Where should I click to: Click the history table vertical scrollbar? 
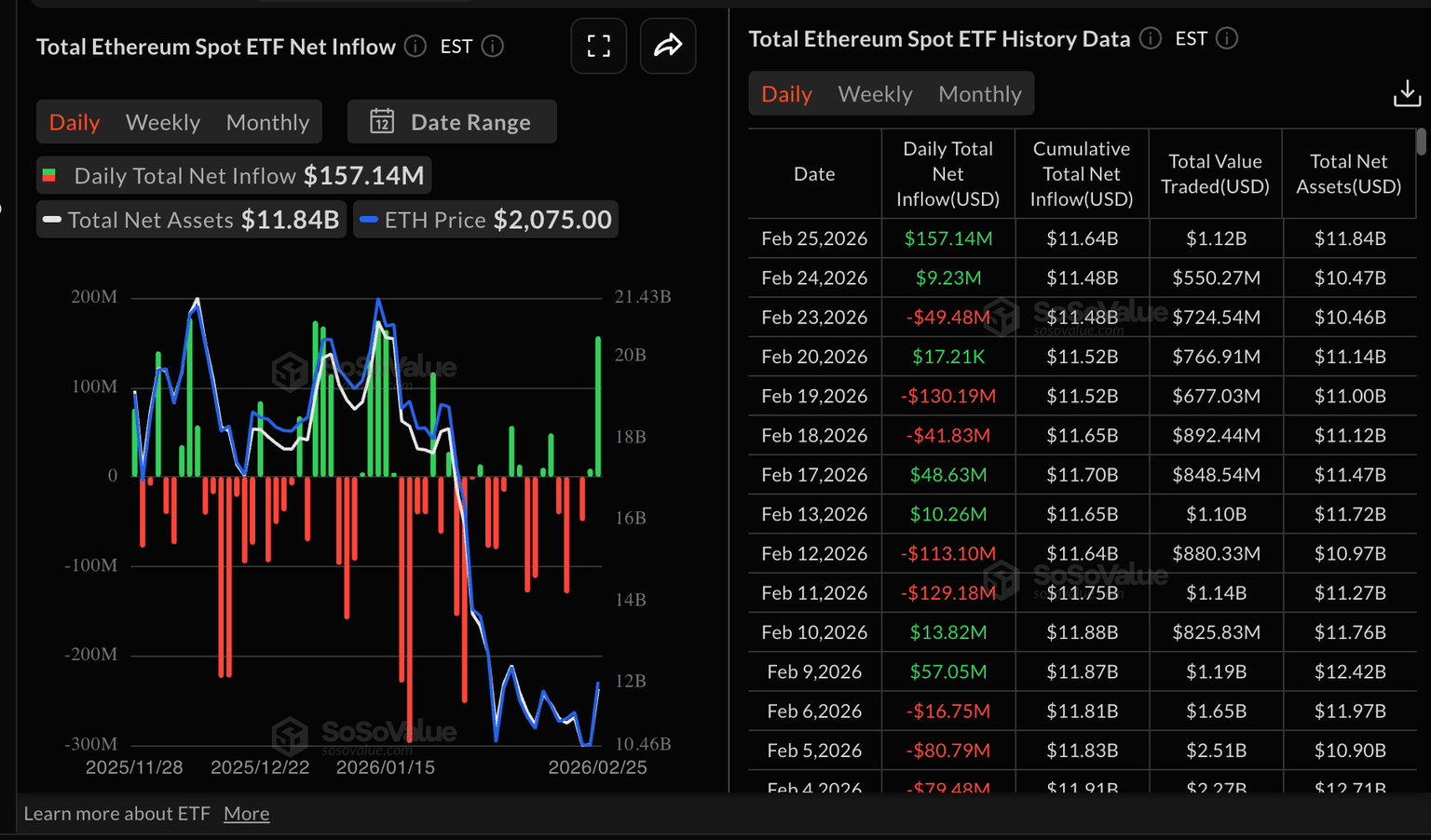1421,142
